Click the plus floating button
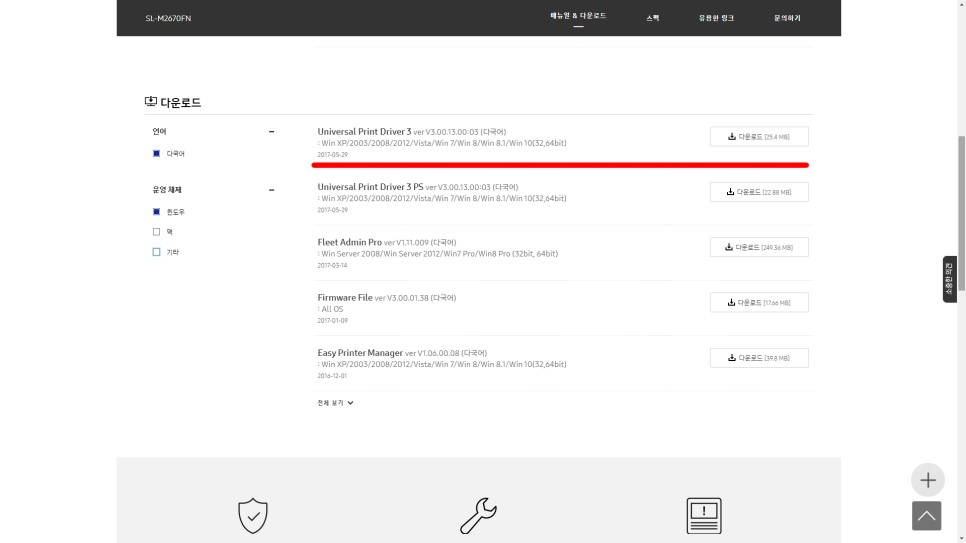966x543 pixels. 928,480
